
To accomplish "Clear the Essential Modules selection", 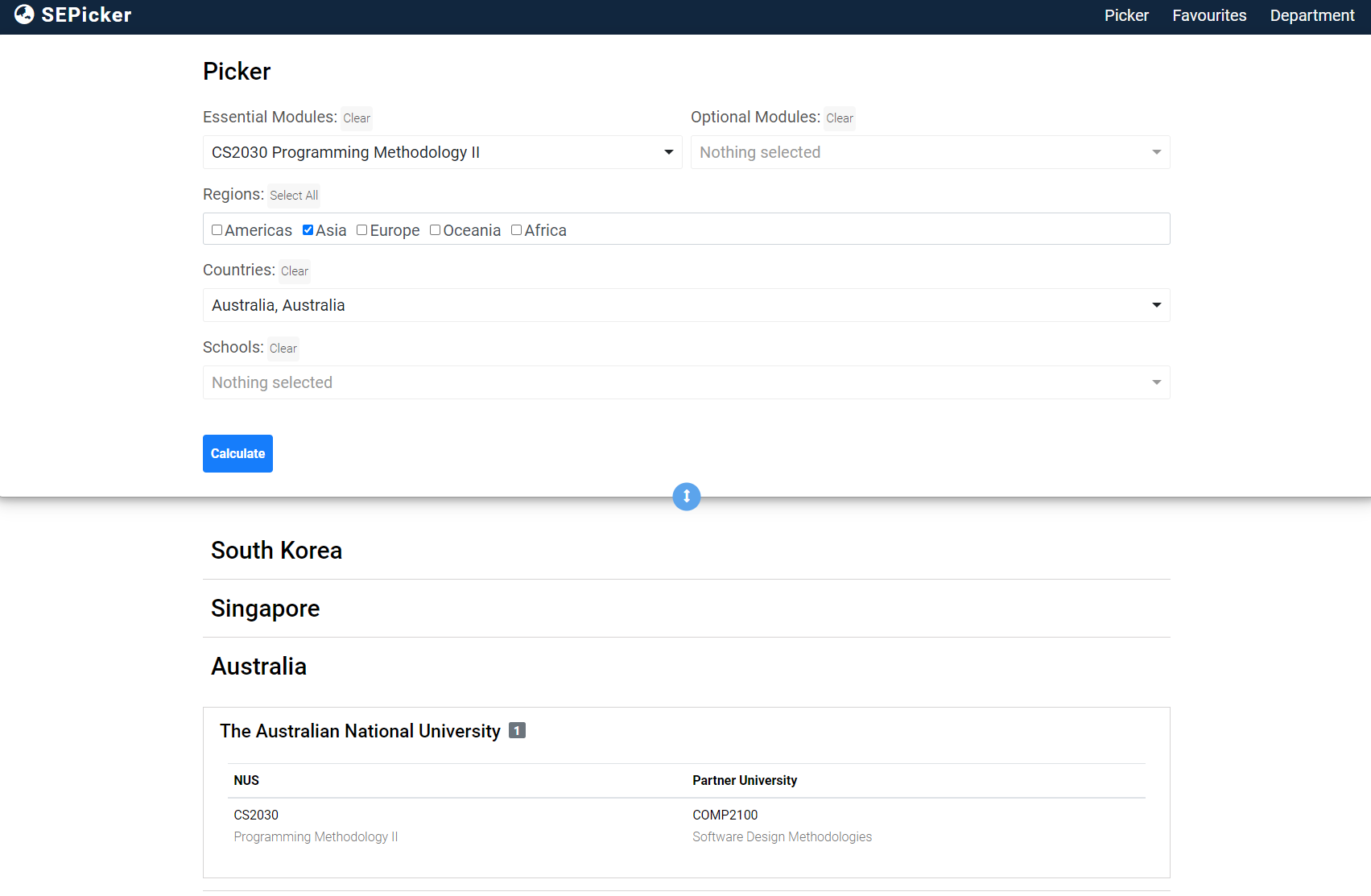I will coord(357,118).
